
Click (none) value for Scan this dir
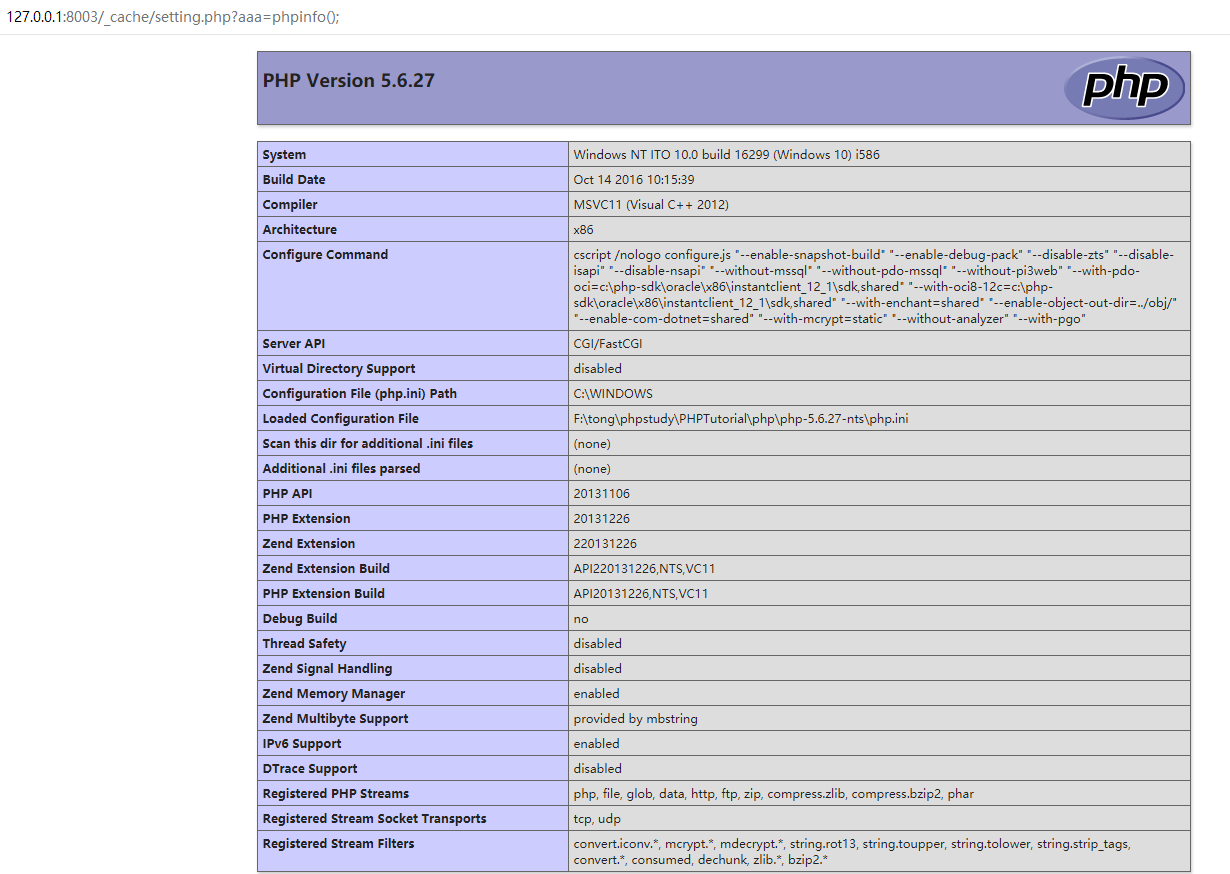coord(592,444)
